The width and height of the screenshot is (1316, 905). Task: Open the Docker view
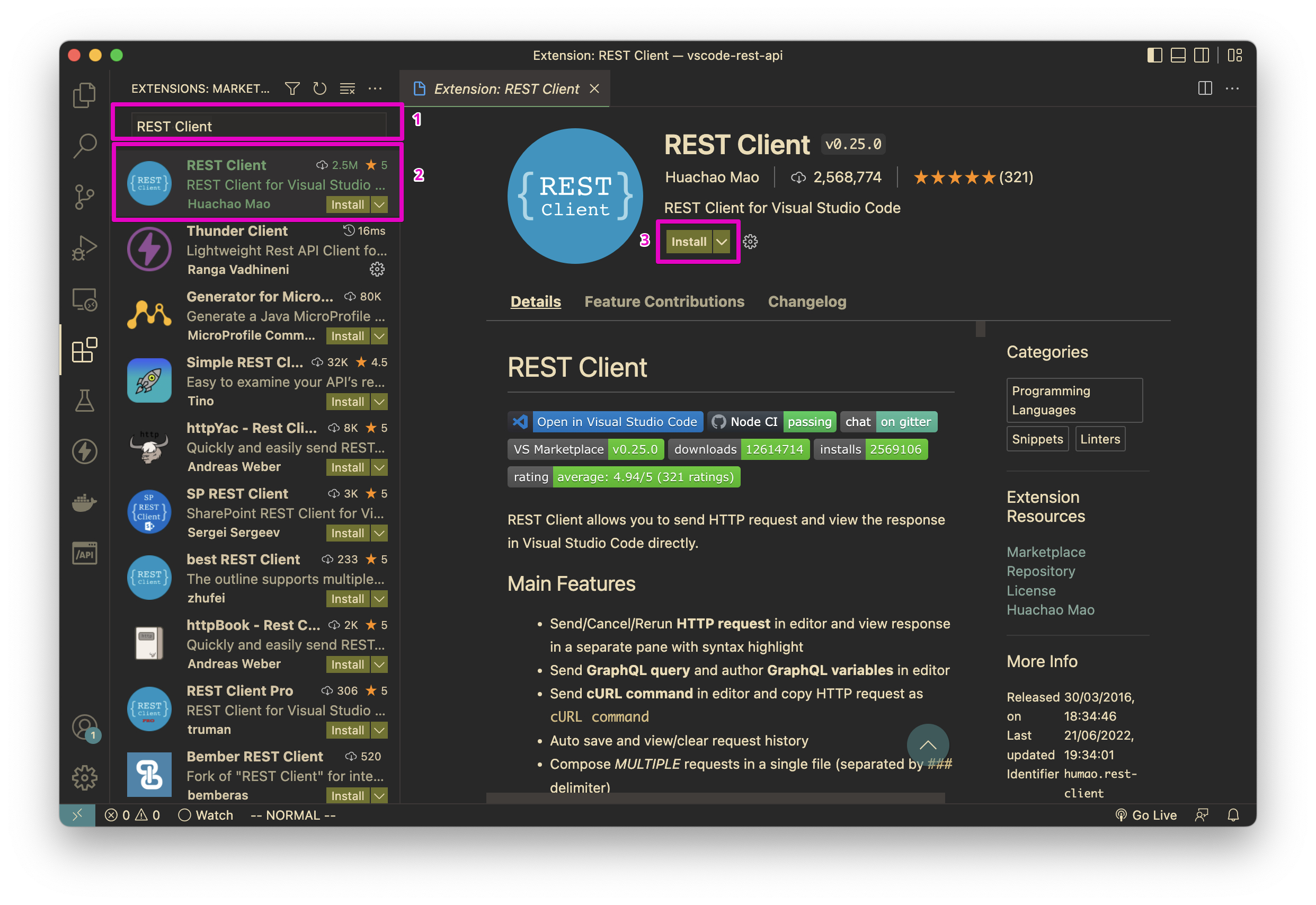point(84,502)
